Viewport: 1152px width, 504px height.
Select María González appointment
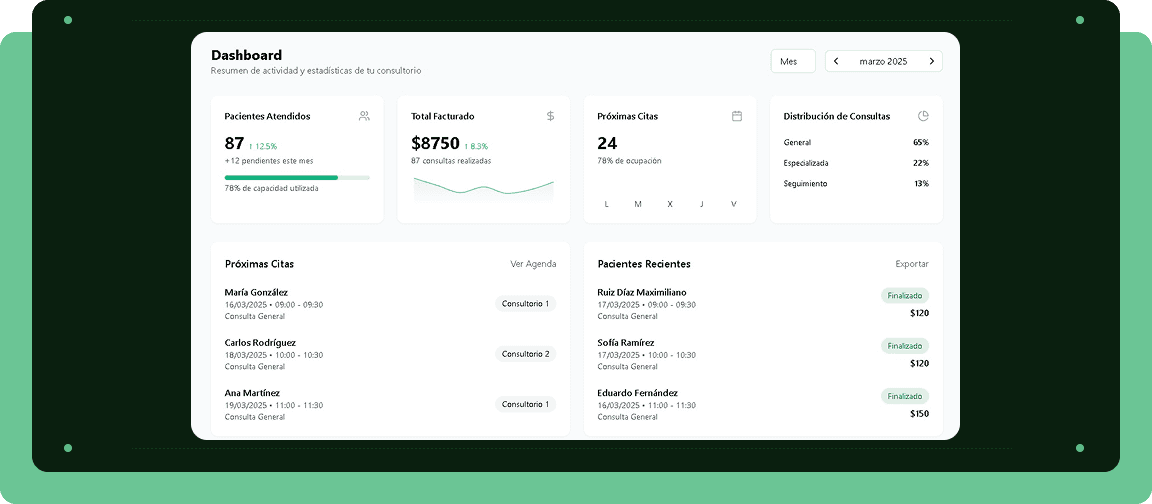pos(390,303)
